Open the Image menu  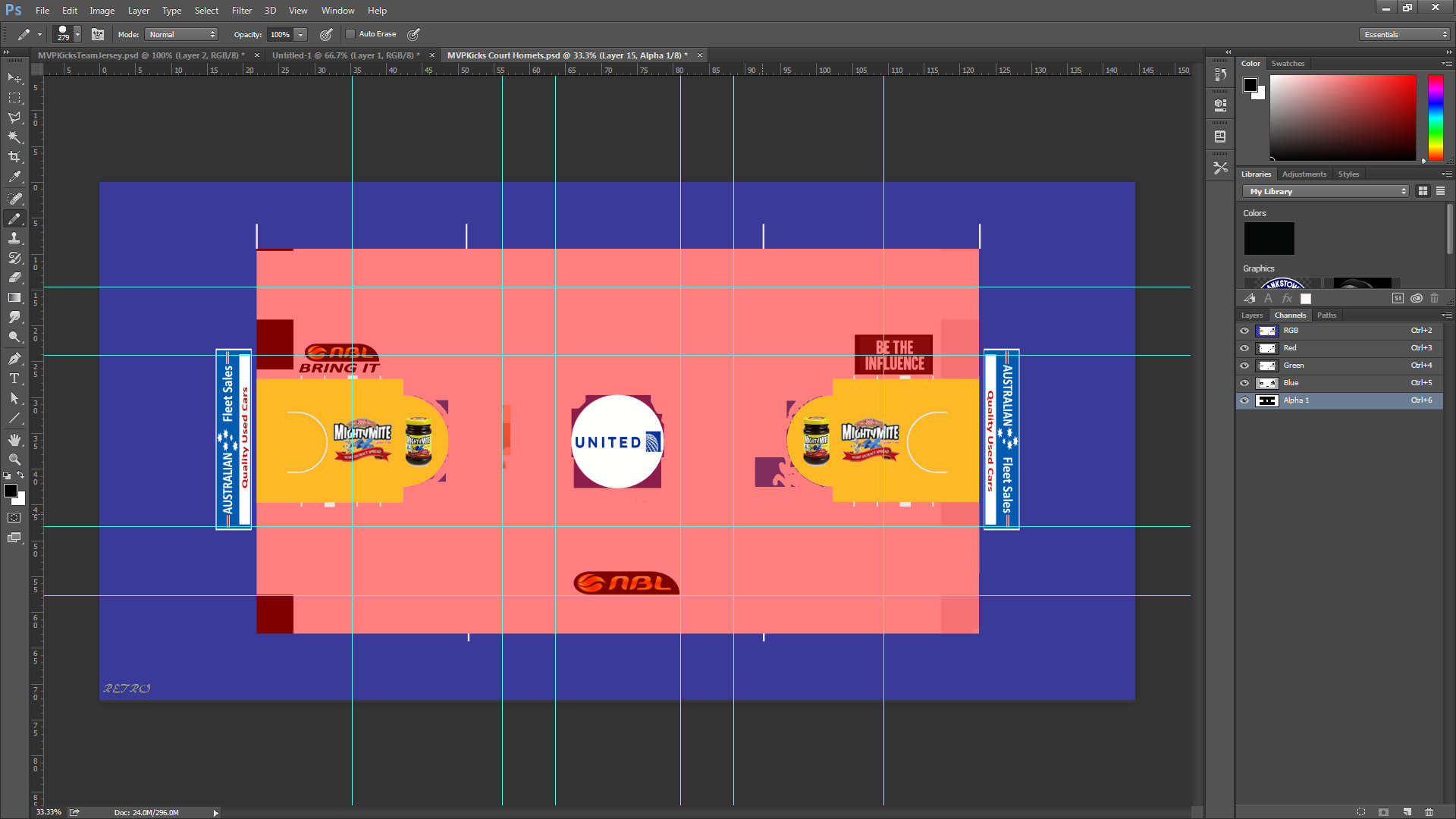pyautogui.click(x=102, y=11)
